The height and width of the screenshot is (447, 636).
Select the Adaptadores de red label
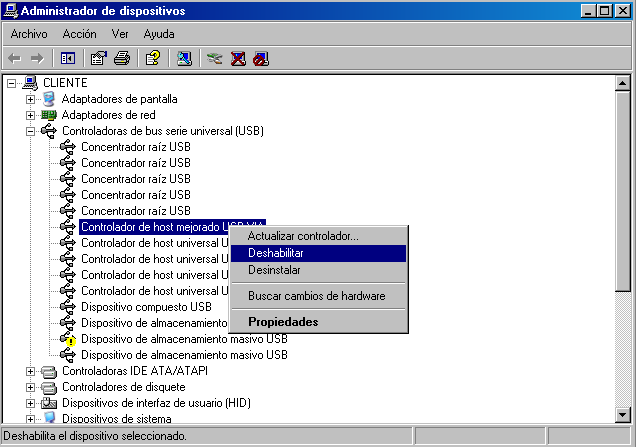(109, 115)
